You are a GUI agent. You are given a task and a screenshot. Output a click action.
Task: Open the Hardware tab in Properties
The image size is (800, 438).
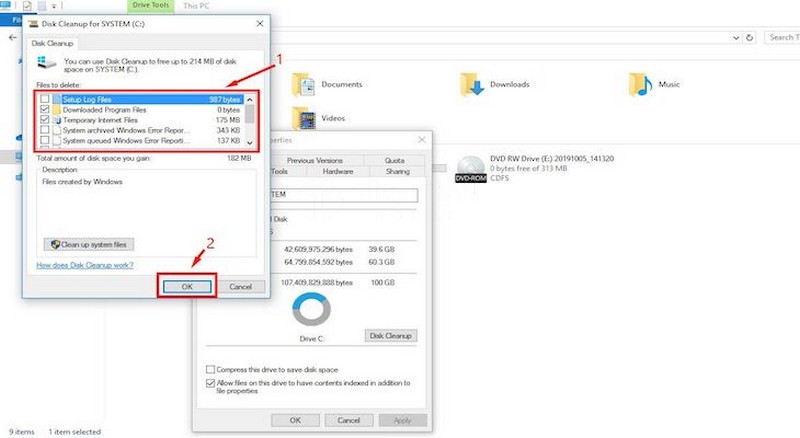(x=338, y=172)
